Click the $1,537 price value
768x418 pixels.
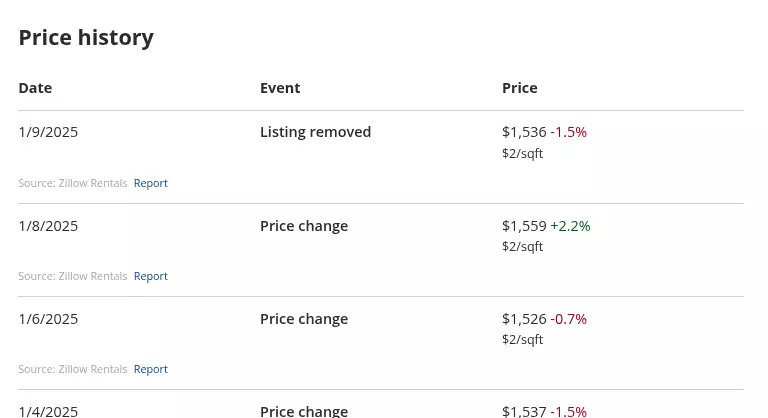[524, 412]
